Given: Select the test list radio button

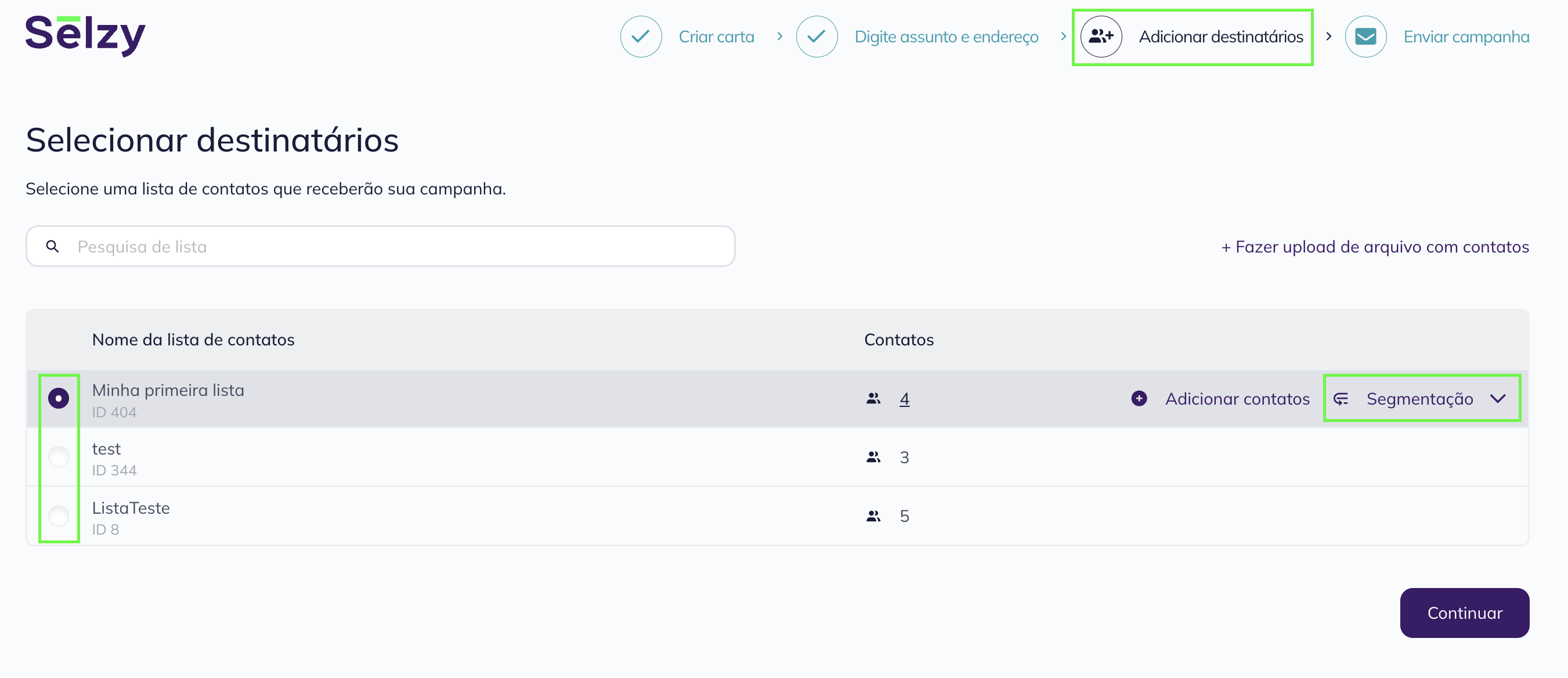Looking at the screenshot, I should [x=59, y=457].
